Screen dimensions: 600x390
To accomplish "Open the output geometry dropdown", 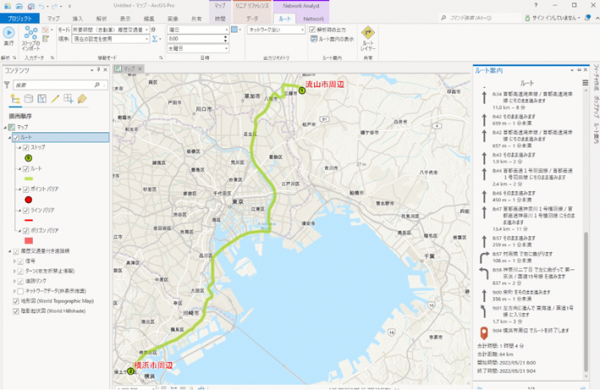I will (x=276, y=29).
